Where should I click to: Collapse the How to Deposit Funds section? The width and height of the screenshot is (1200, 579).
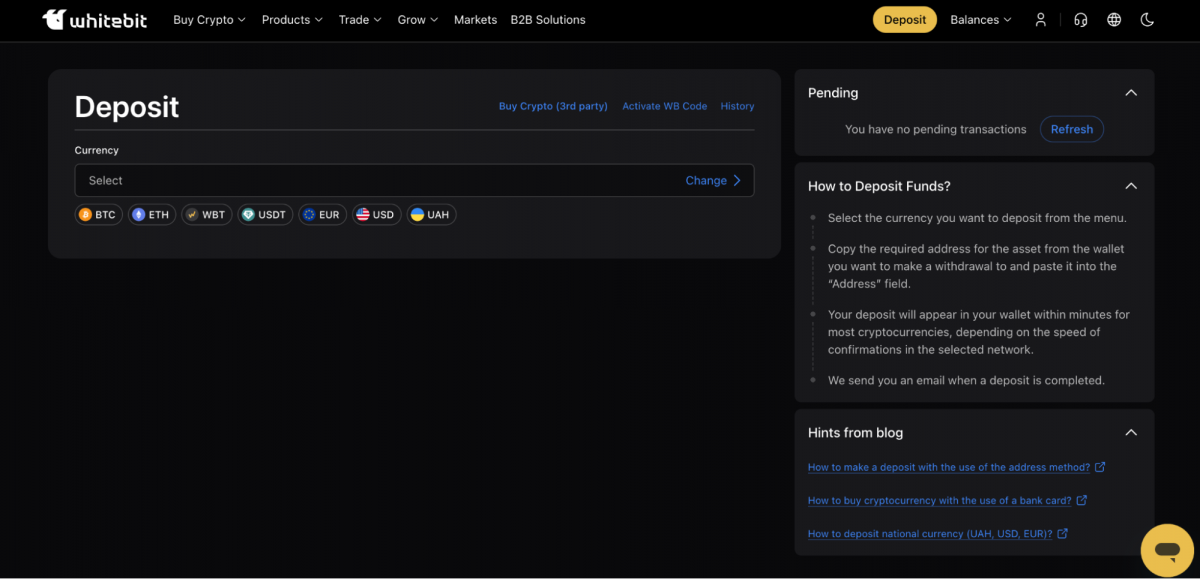click(1131, 186)
